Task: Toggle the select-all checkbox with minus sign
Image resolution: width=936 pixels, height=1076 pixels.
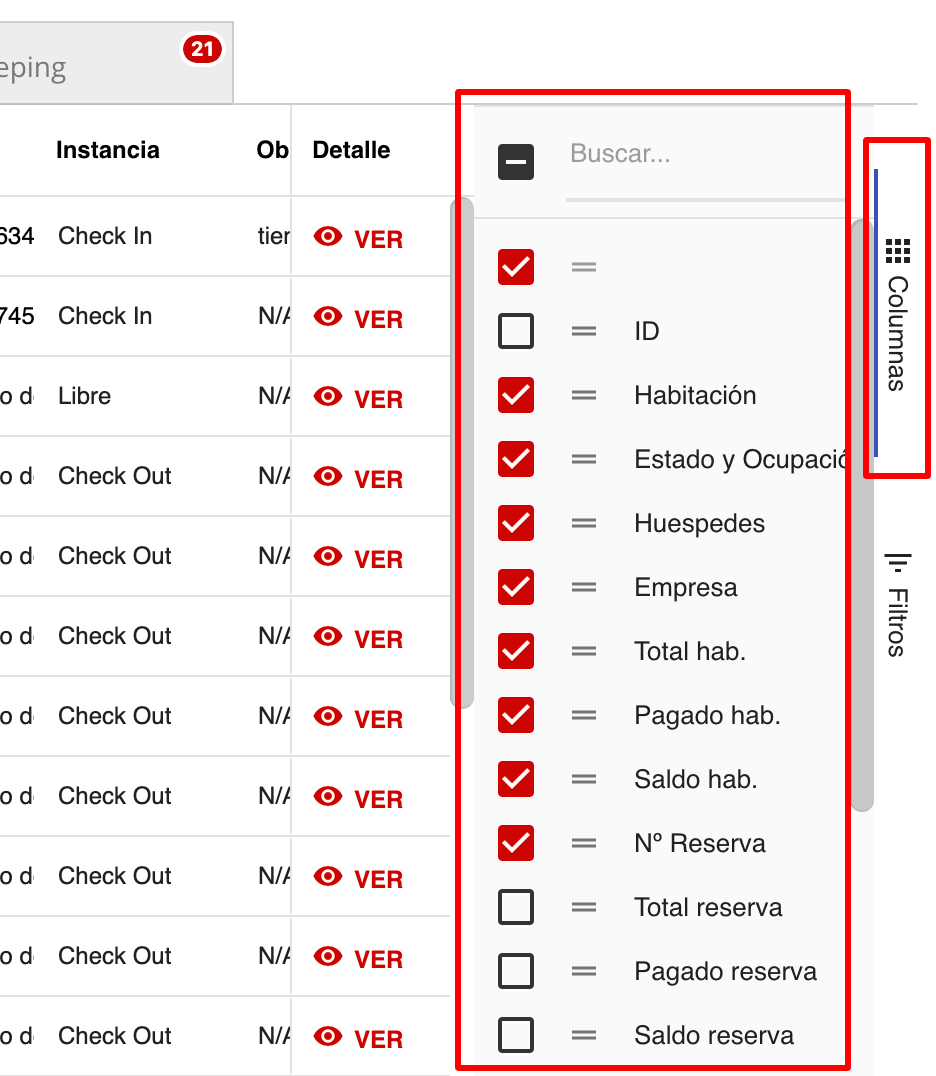Action: click(x=516, y=161)
